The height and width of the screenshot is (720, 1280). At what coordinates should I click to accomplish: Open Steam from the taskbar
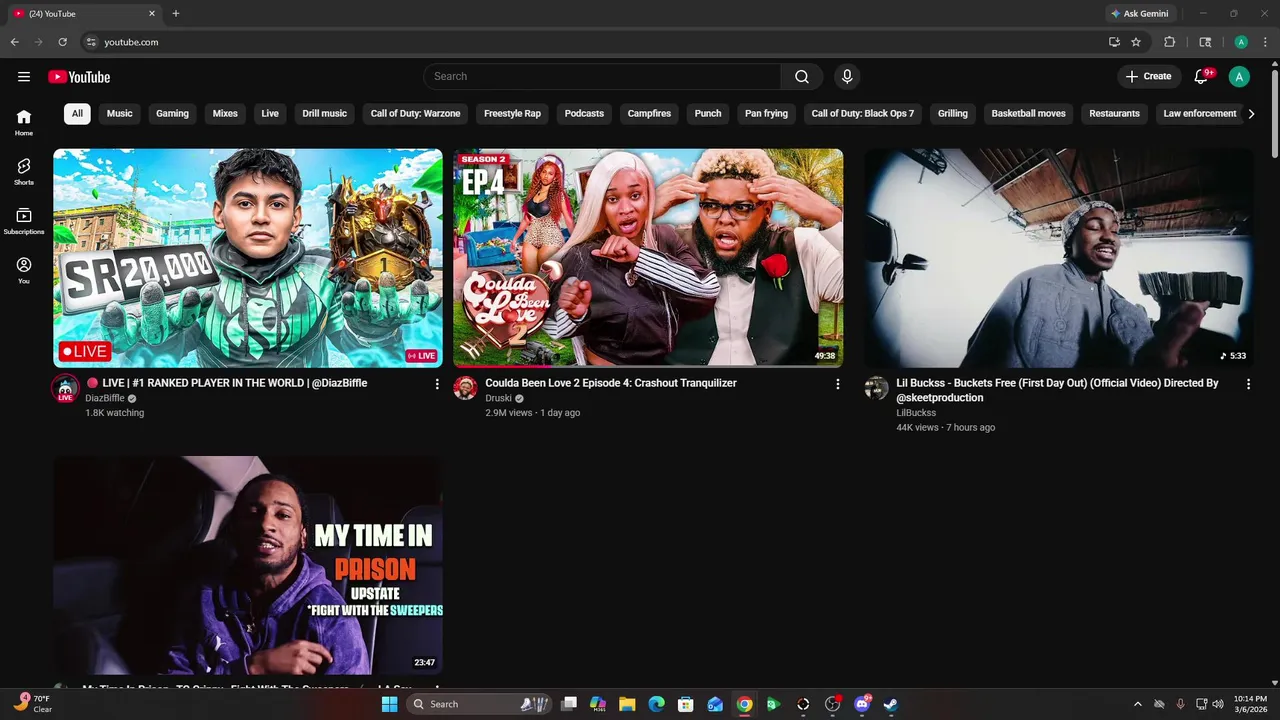coord(891,704)
